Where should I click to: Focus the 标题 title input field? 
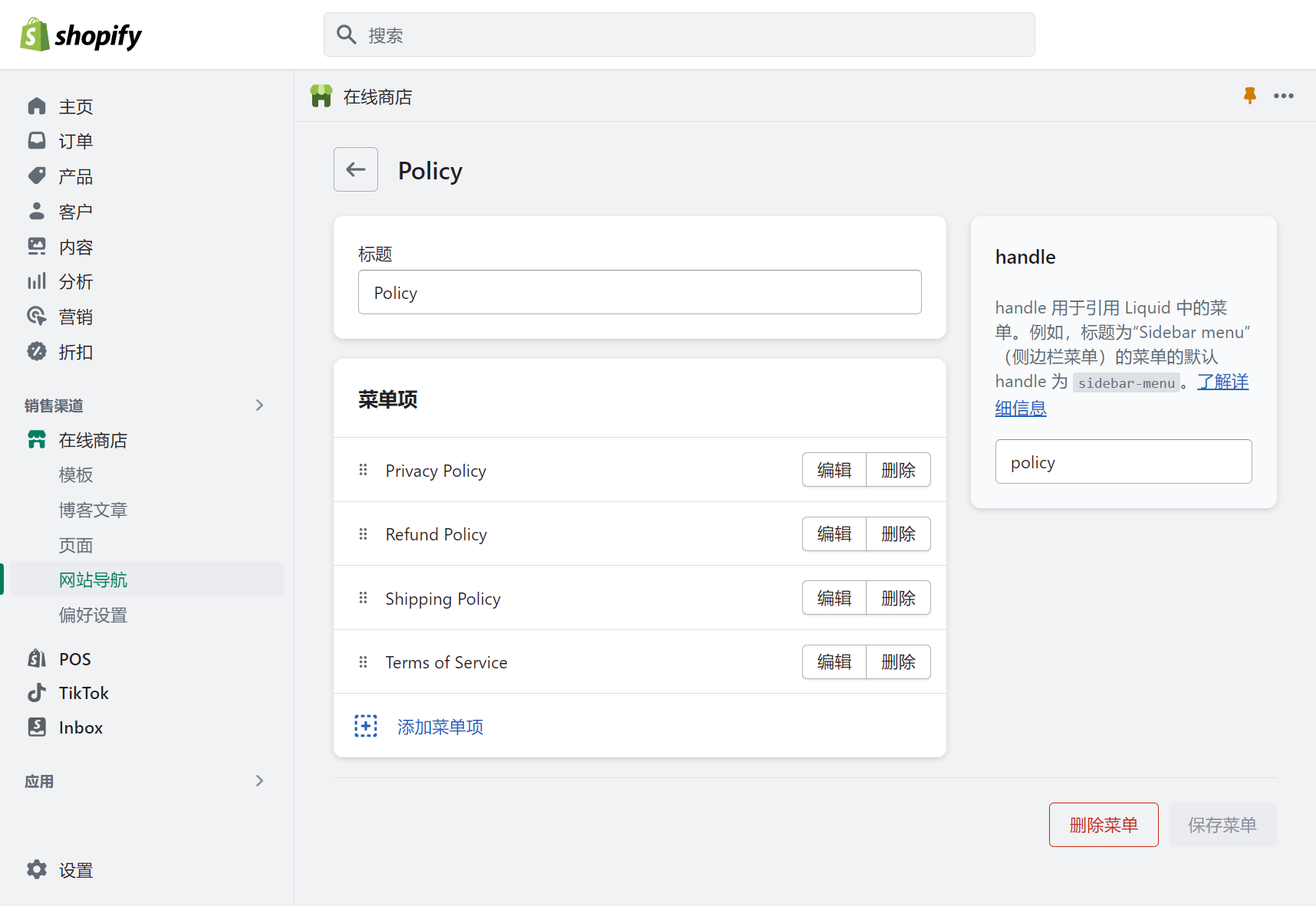pos(640,292)
